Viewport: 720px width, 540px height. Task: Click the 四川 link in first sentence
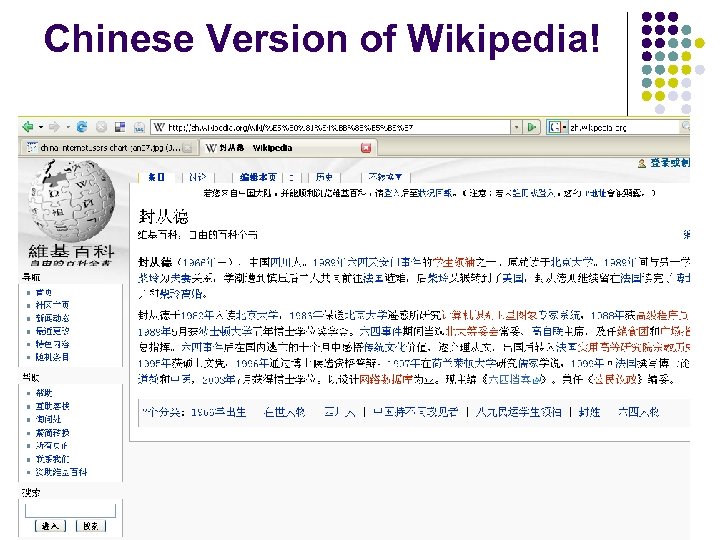pos(280,263)
